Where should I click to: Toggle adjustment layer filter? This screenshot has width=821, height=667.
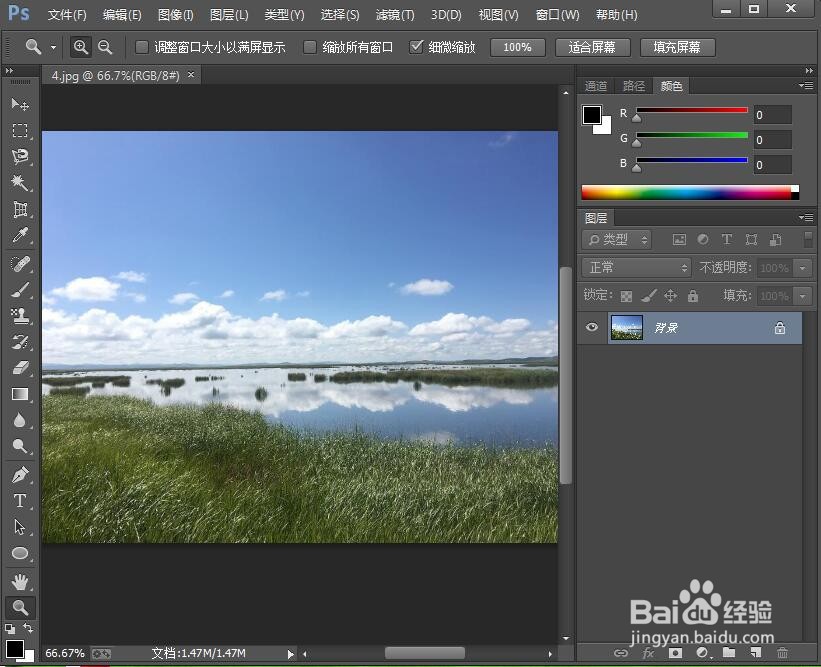[x=703, y=240]
